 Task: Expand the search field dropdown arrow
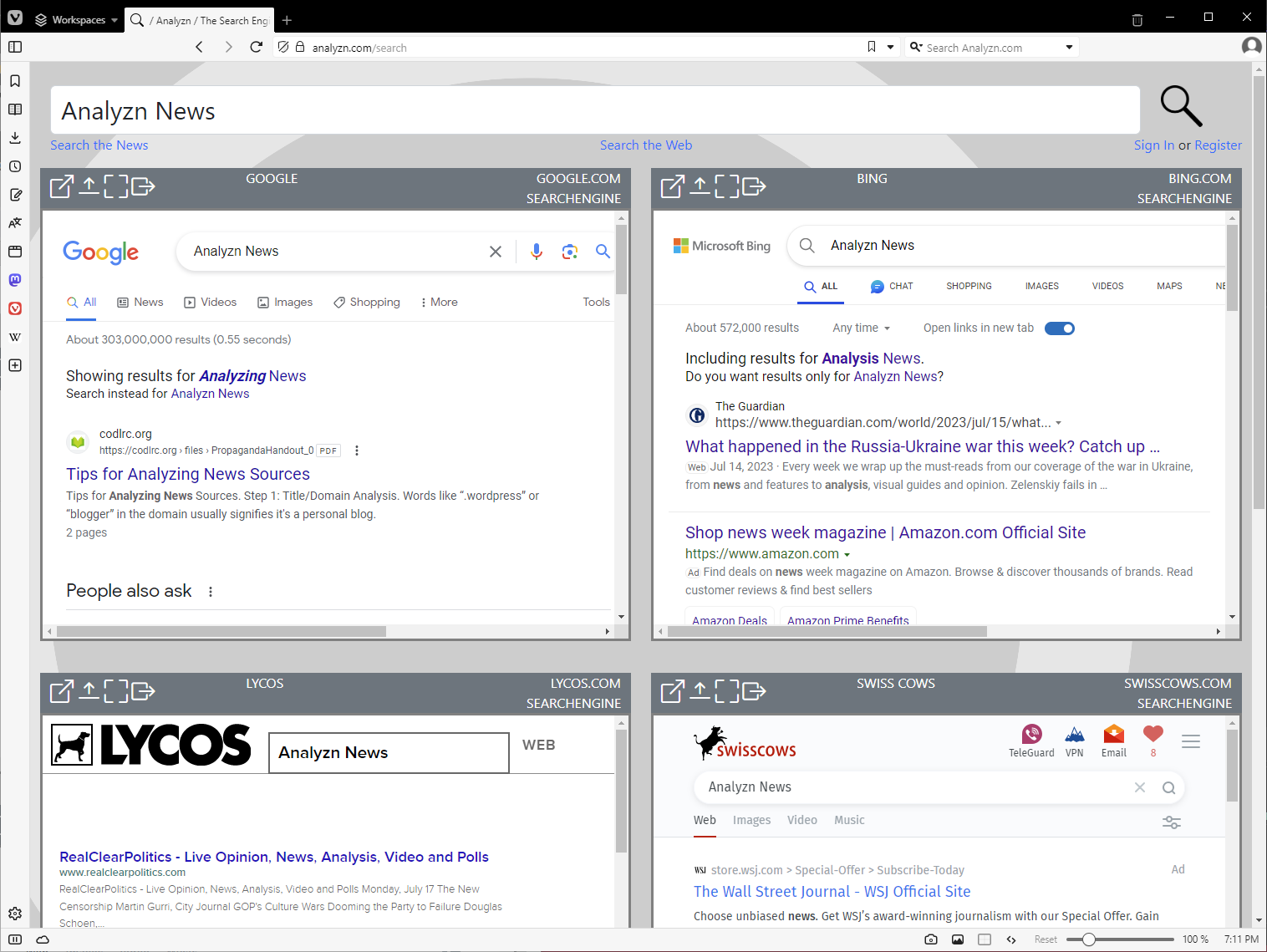point(1069,47)
